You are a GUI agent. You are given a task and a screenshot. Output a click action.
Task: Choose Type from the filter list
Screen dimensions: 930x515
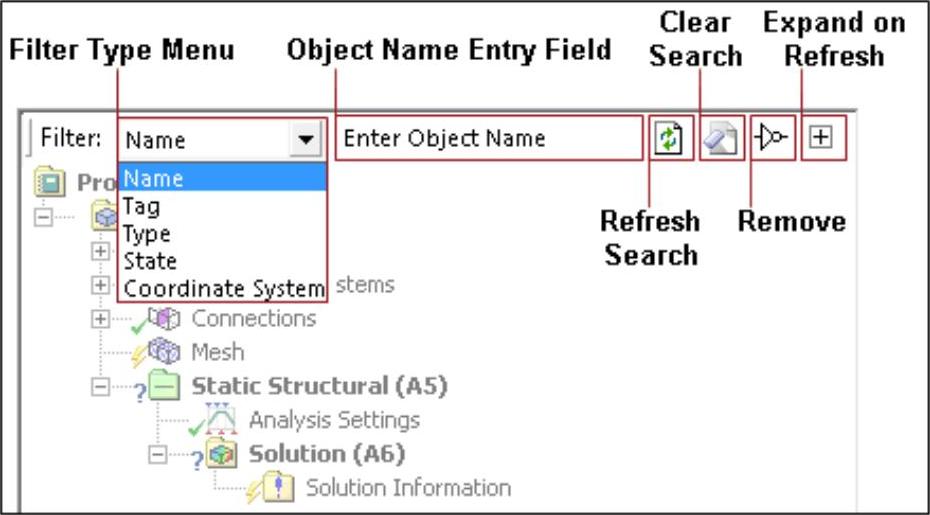tap(146, 234)
